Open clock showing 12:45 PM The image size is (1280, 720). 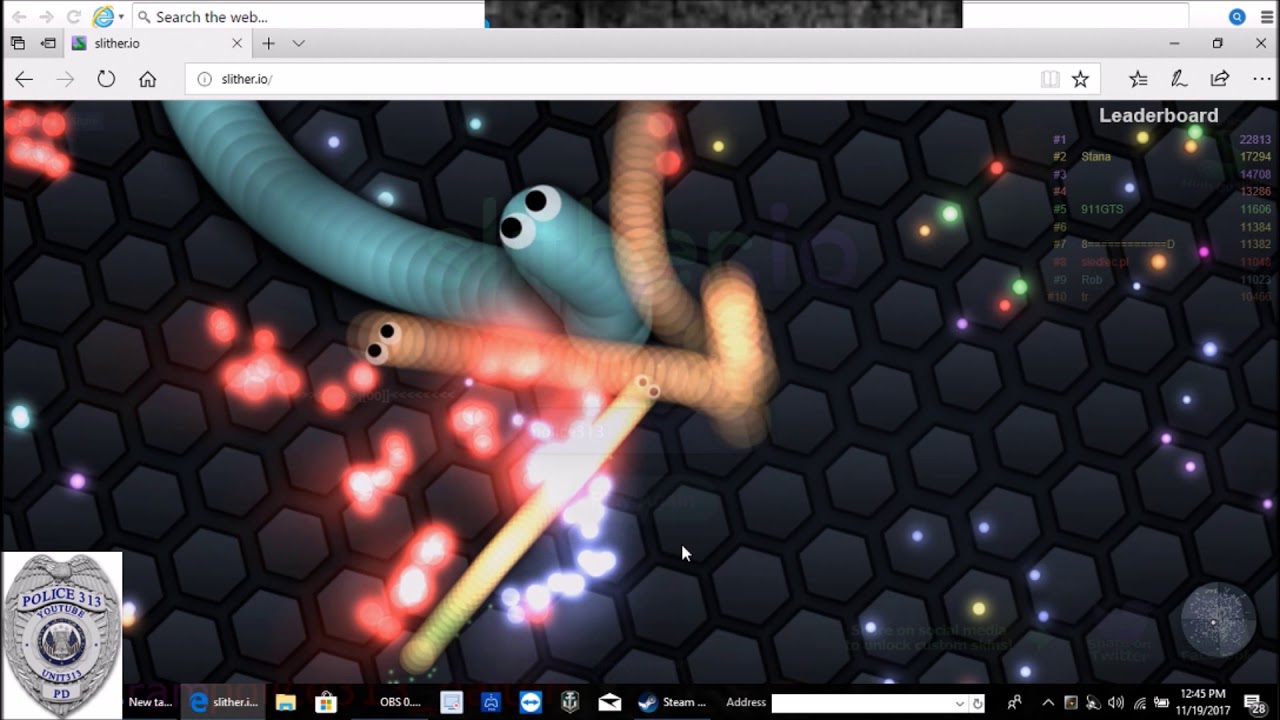click(1203, 702)
